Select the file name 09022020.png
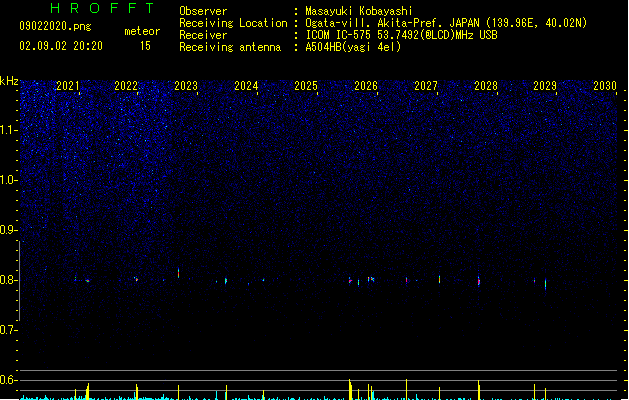 [55, 26]
